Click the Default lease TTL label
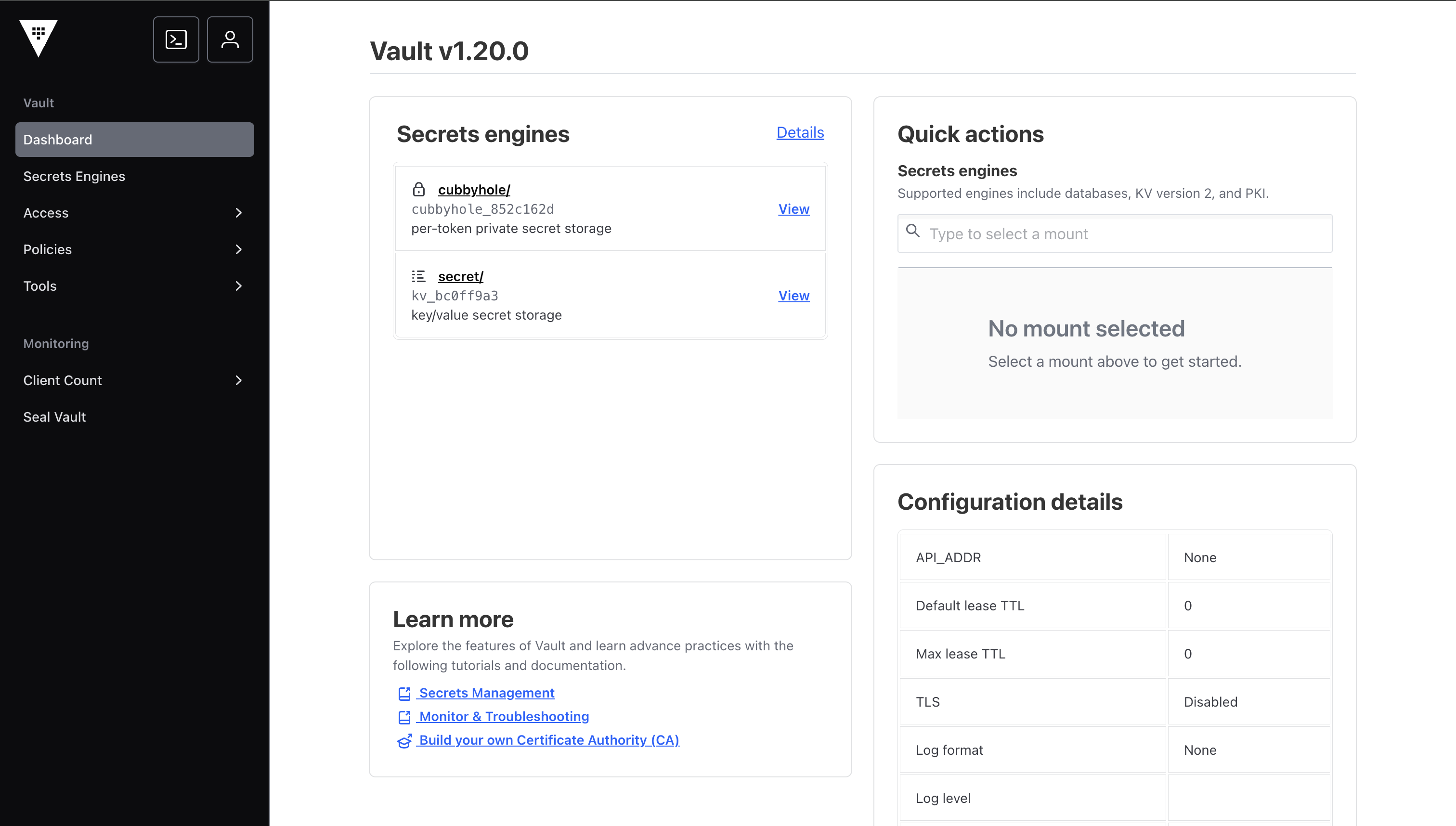This screenshot has width=1456, height=826. click(970, 606)
